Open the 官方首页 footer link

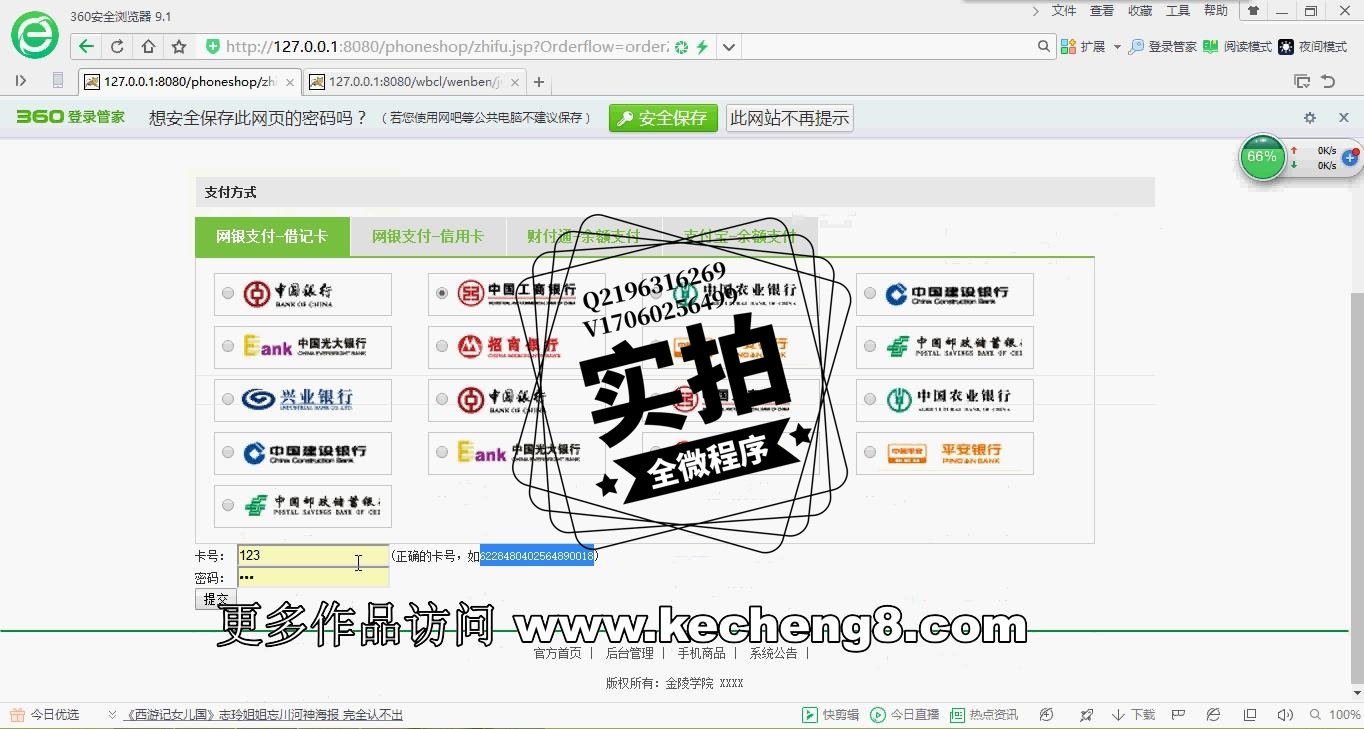(557, 653)
